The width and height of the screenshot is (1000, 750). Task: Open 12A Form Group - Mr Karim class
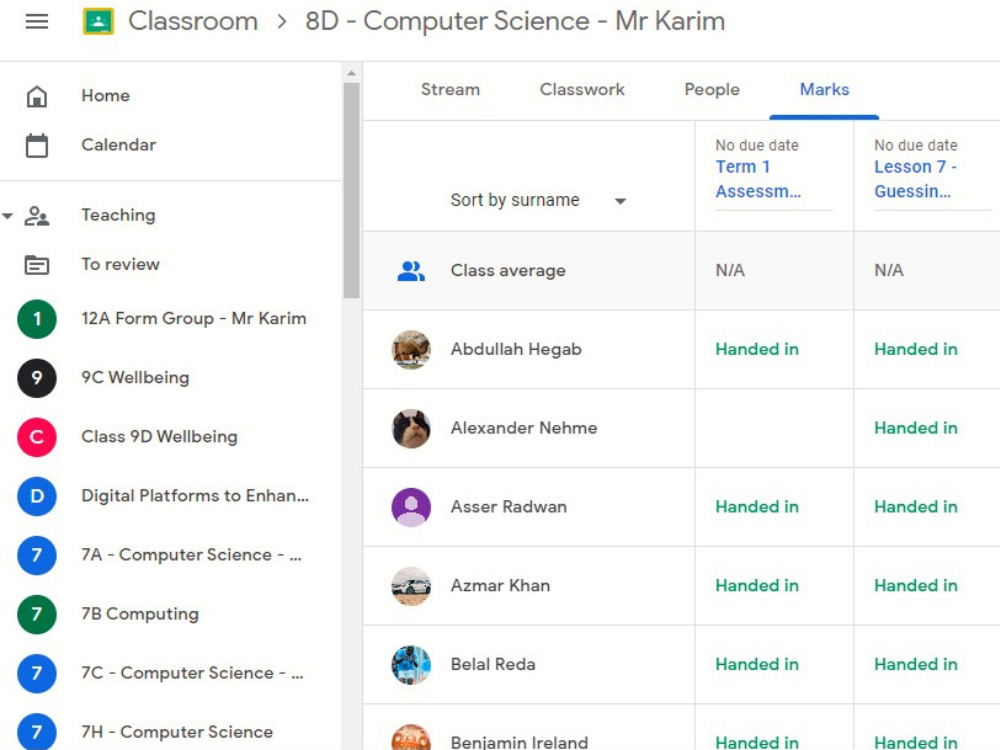point(194,318)
